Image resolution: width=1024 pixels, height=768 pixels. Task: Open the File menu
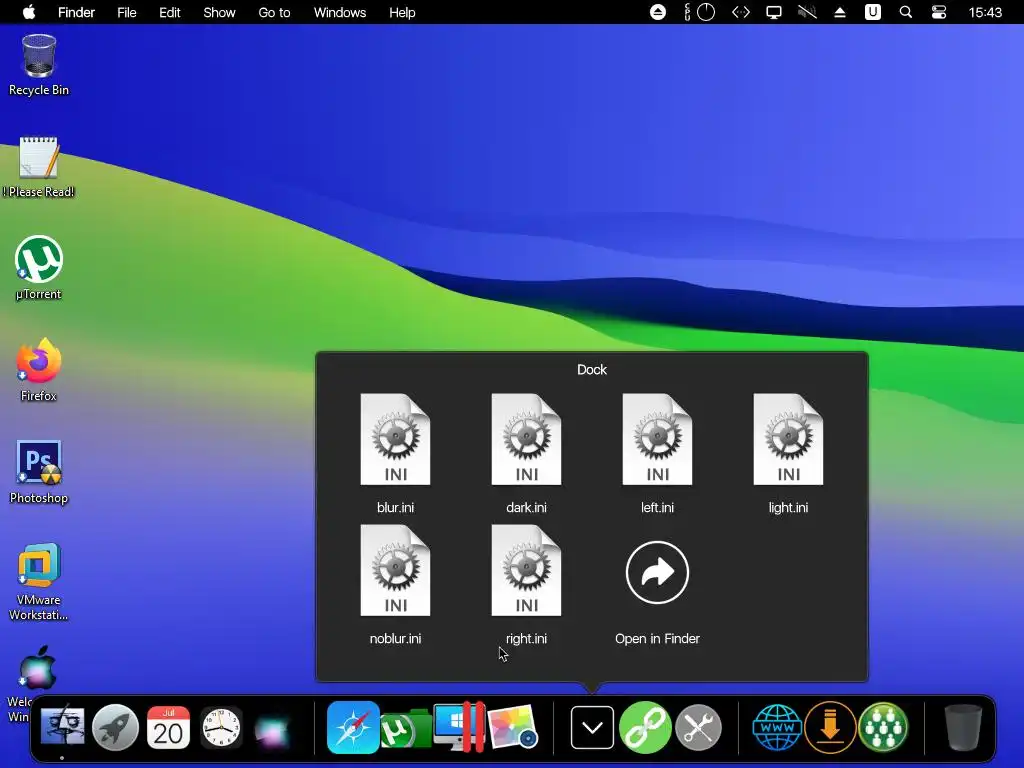(127, 12)
